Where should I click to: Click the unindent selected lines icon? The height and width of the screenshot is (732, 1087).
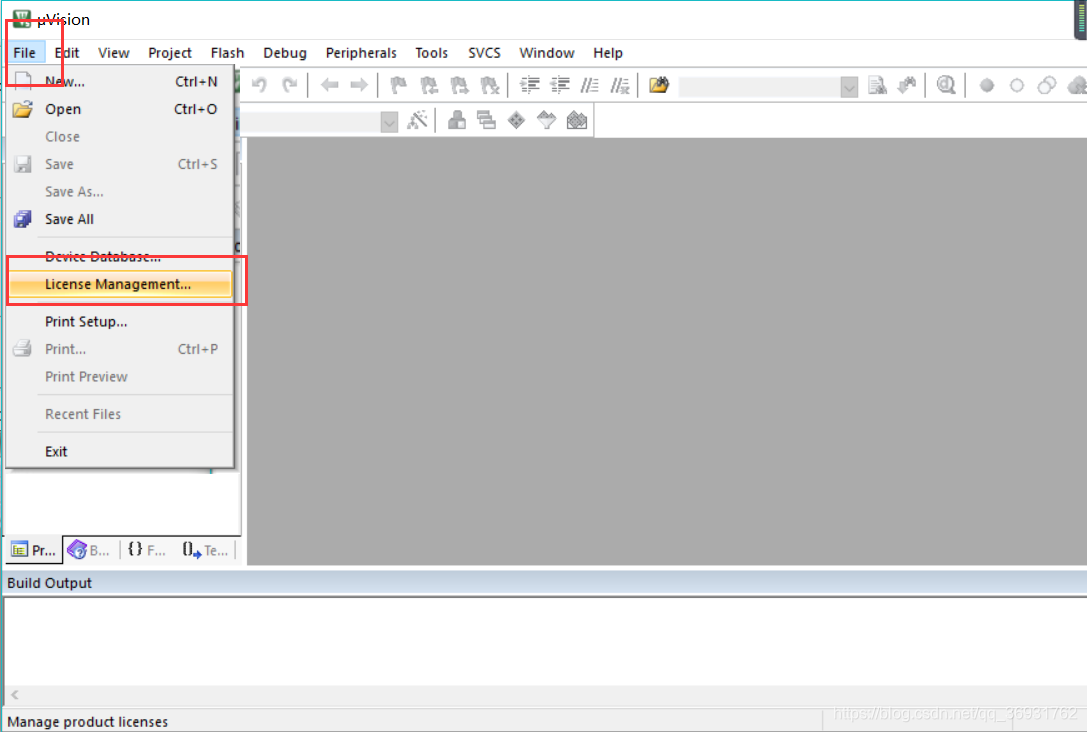coord(559,85)
